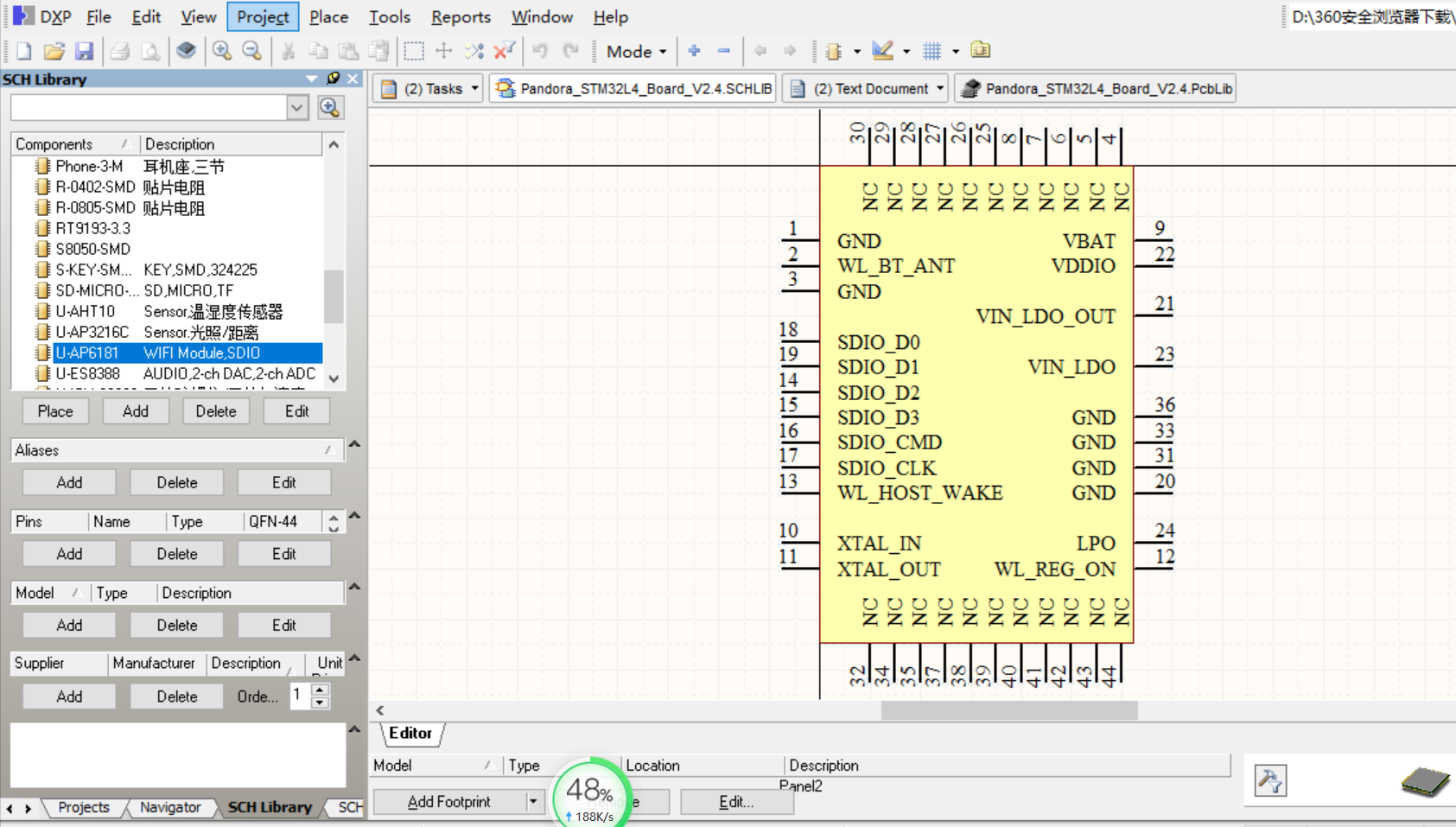This screenshot has width=1456, height=827.
Task: Click the Move selection cross icon
Action: click(x=444, y=51)
